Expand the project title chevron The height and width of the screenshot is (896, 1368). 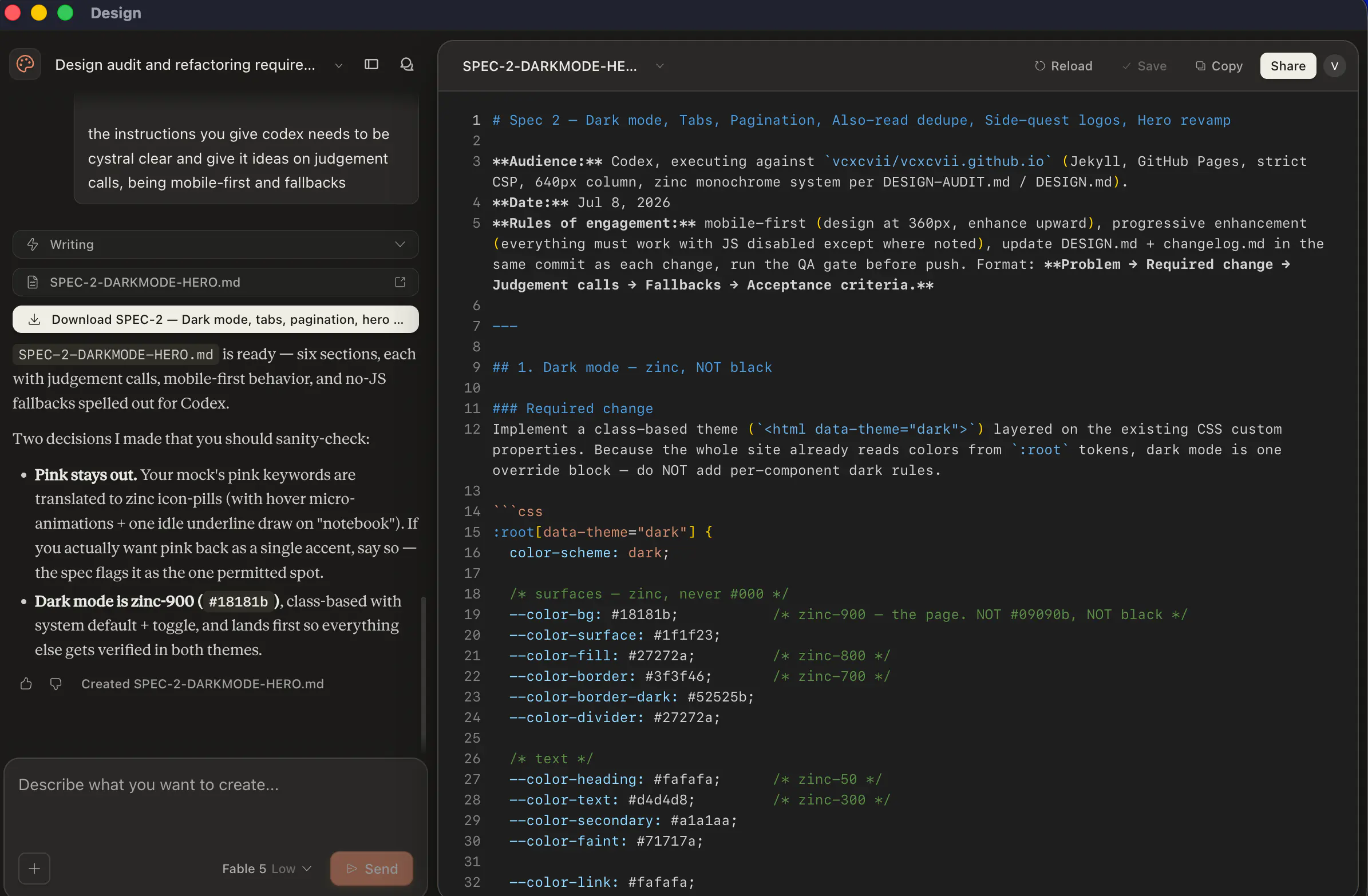pyautogui.click(x=338, y=66)
